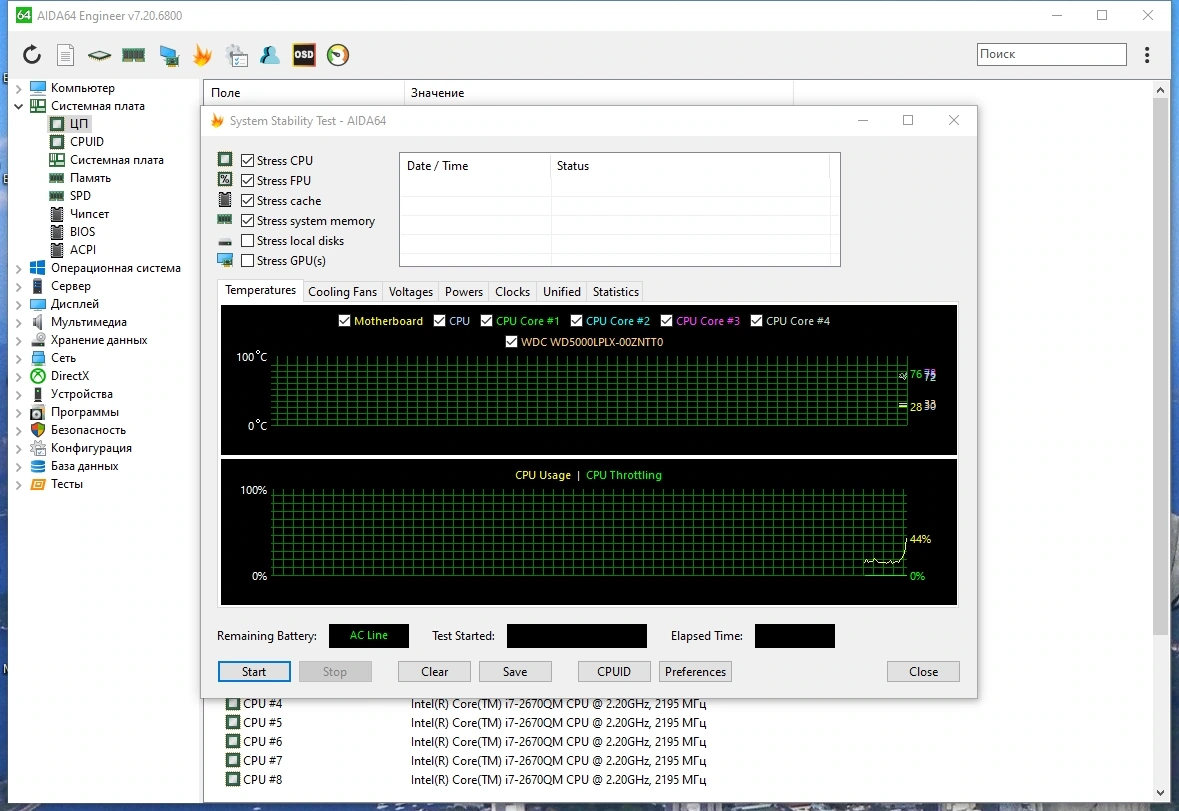Toggle Motherboard temperature graph checkbox
This screenshot has height=811, width=1179.
coord(344,321)
